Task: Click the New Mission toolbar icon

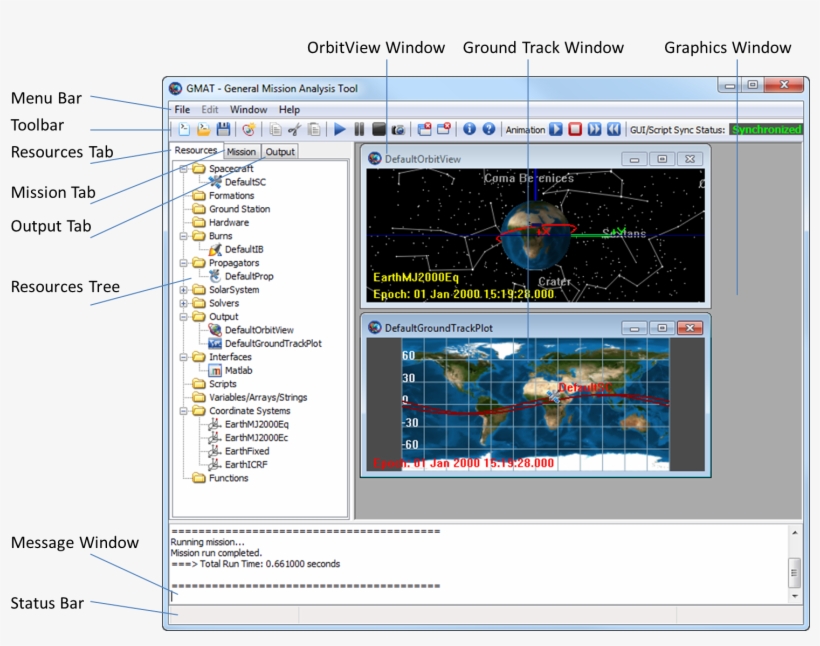Action: point(249,129)
